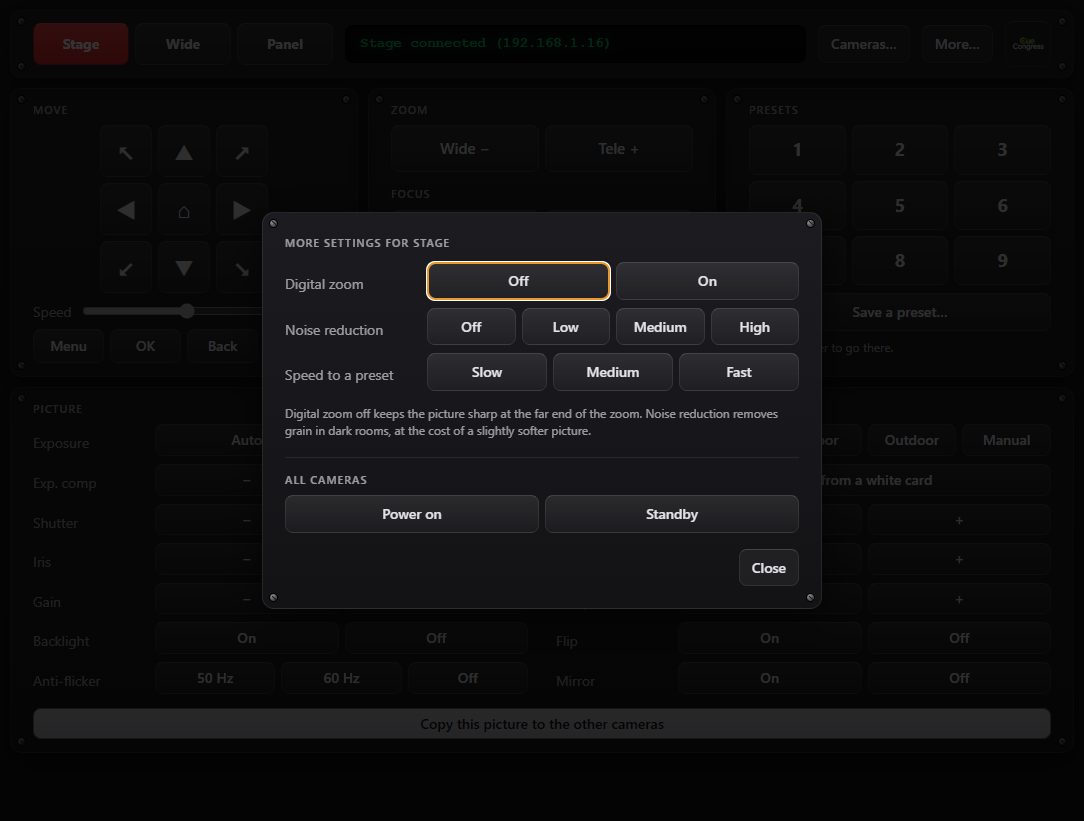Screen dimensions: 1084x821
Task: Switch to the Panel camera tab
Action: point(285,44)
